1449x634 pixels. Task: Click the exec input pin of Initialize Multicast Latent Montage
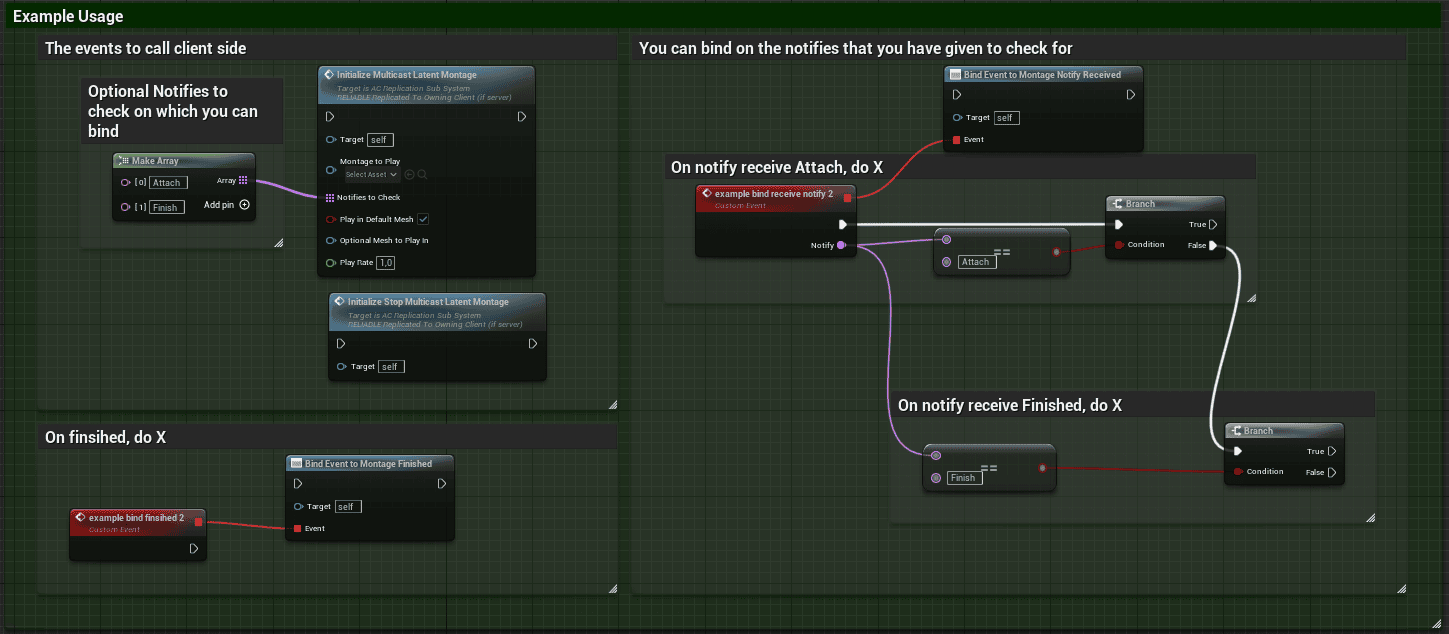[330, 117]
